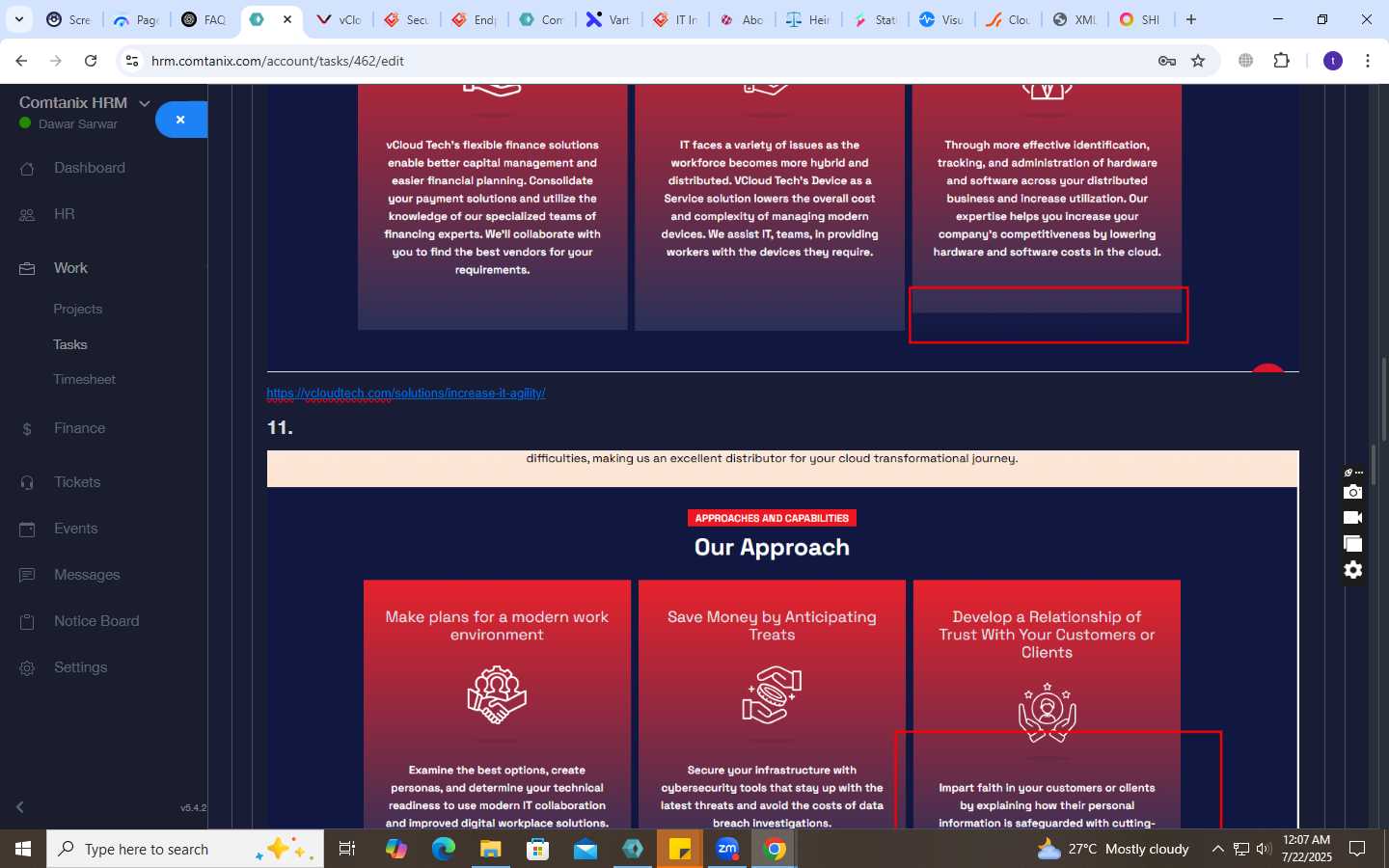The height and width of the screenshot is (868, 1389).
Task: Click the Messages chat icon
Action: 27,576
